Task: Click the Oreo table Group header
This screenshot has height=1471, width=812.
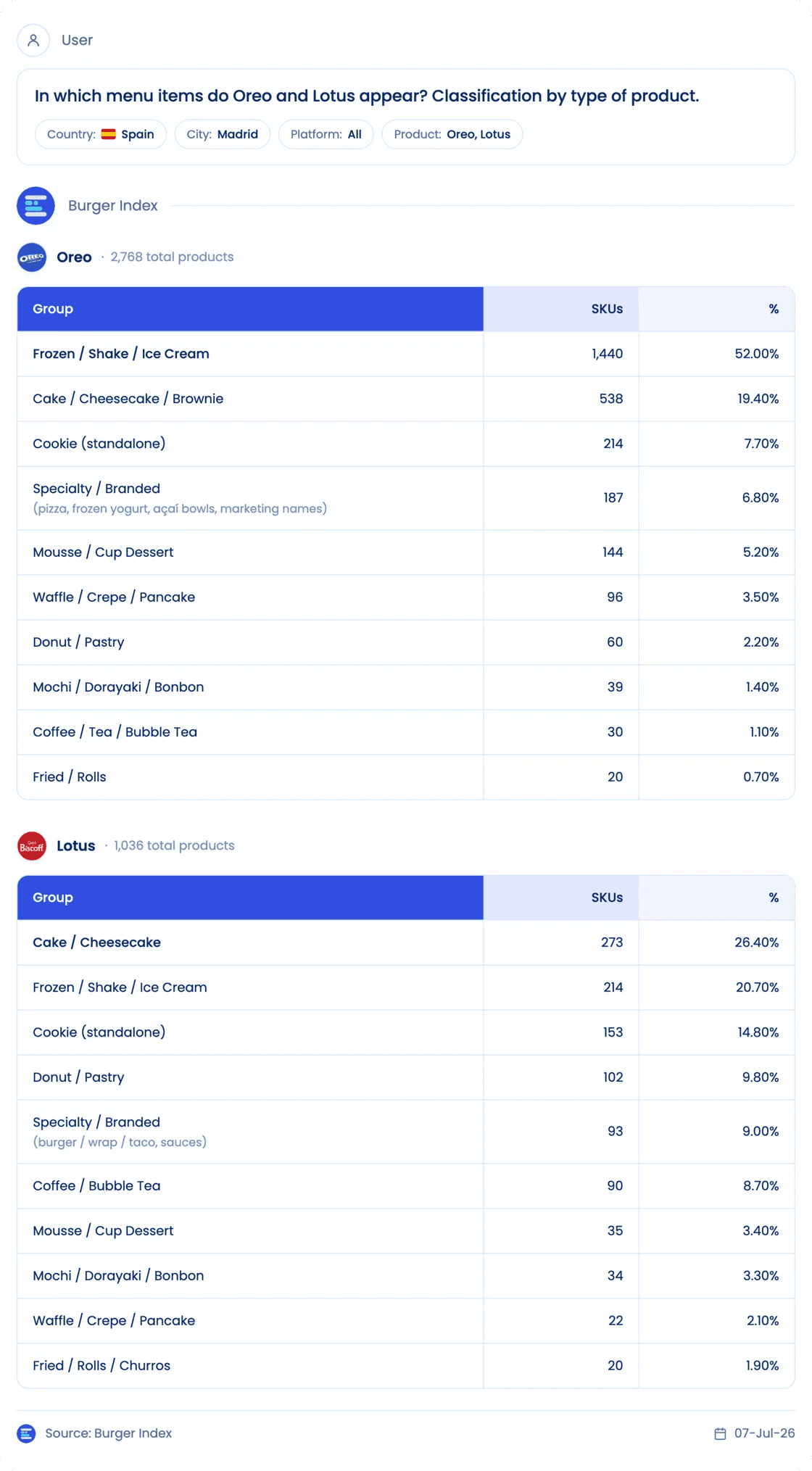Action: tap(250, 309)
